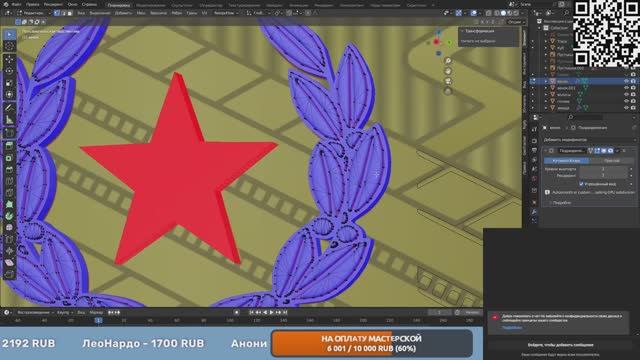Select the Poly Build tool
This screenshot has width=640, height=360.
click(x=9, y=204)
